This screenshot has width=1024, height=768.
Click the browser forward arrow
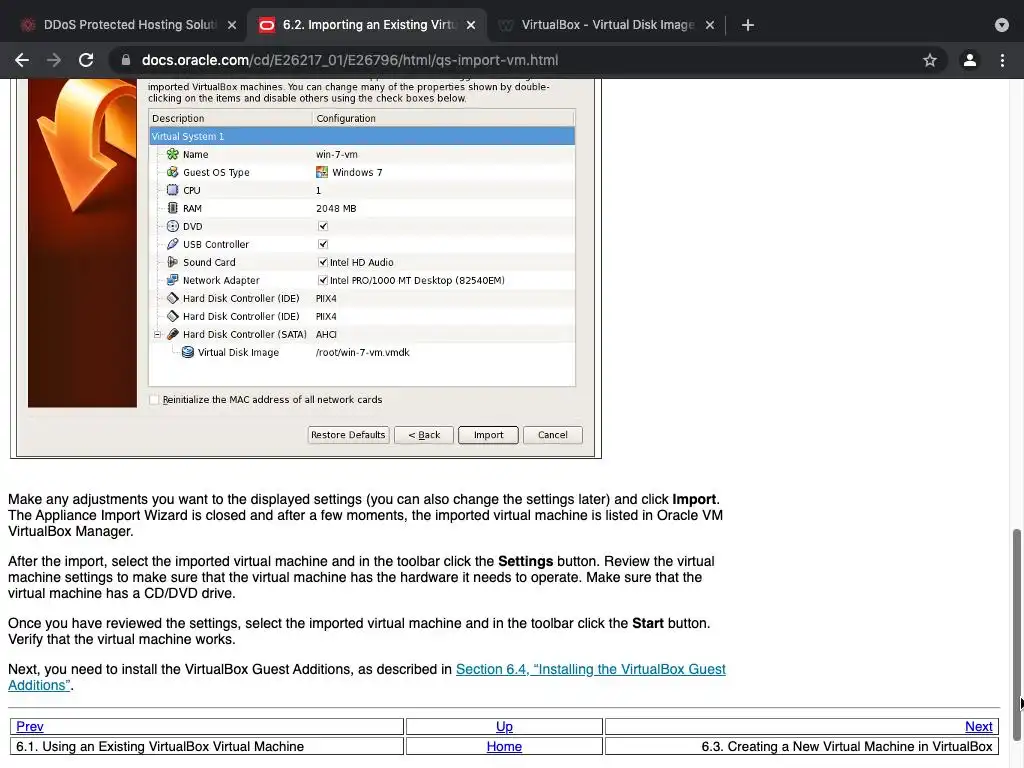[x=54, y=60]
